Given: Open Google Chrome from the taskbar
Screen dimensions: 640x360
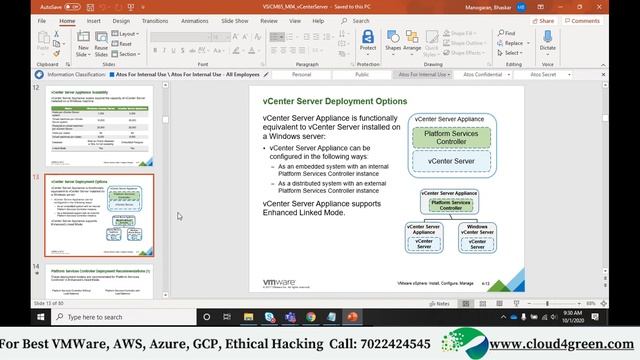Looking at the screenshot, I should tap(311, 317).
